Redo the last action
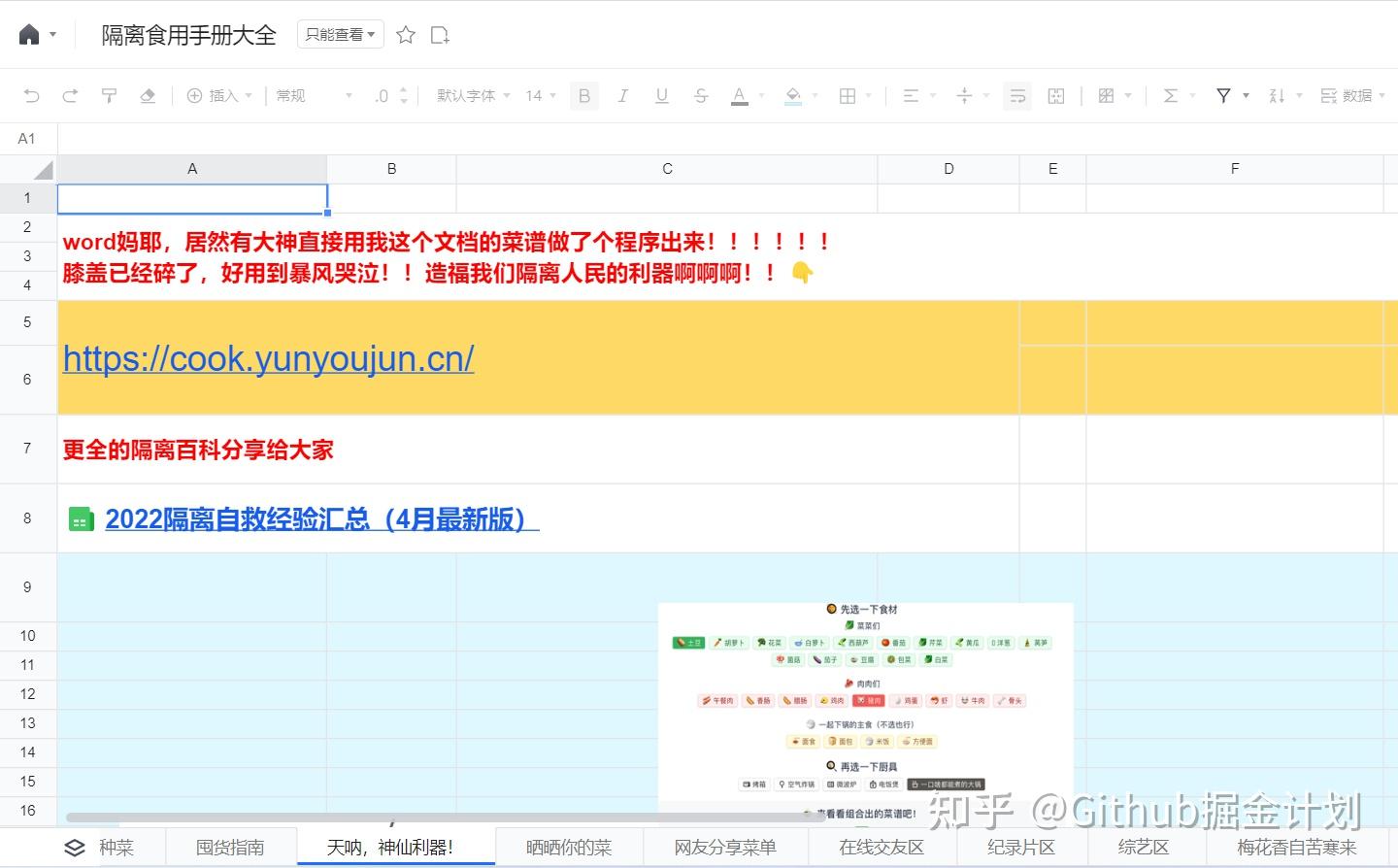This screenshot has width=1398, height=868. 70,95
